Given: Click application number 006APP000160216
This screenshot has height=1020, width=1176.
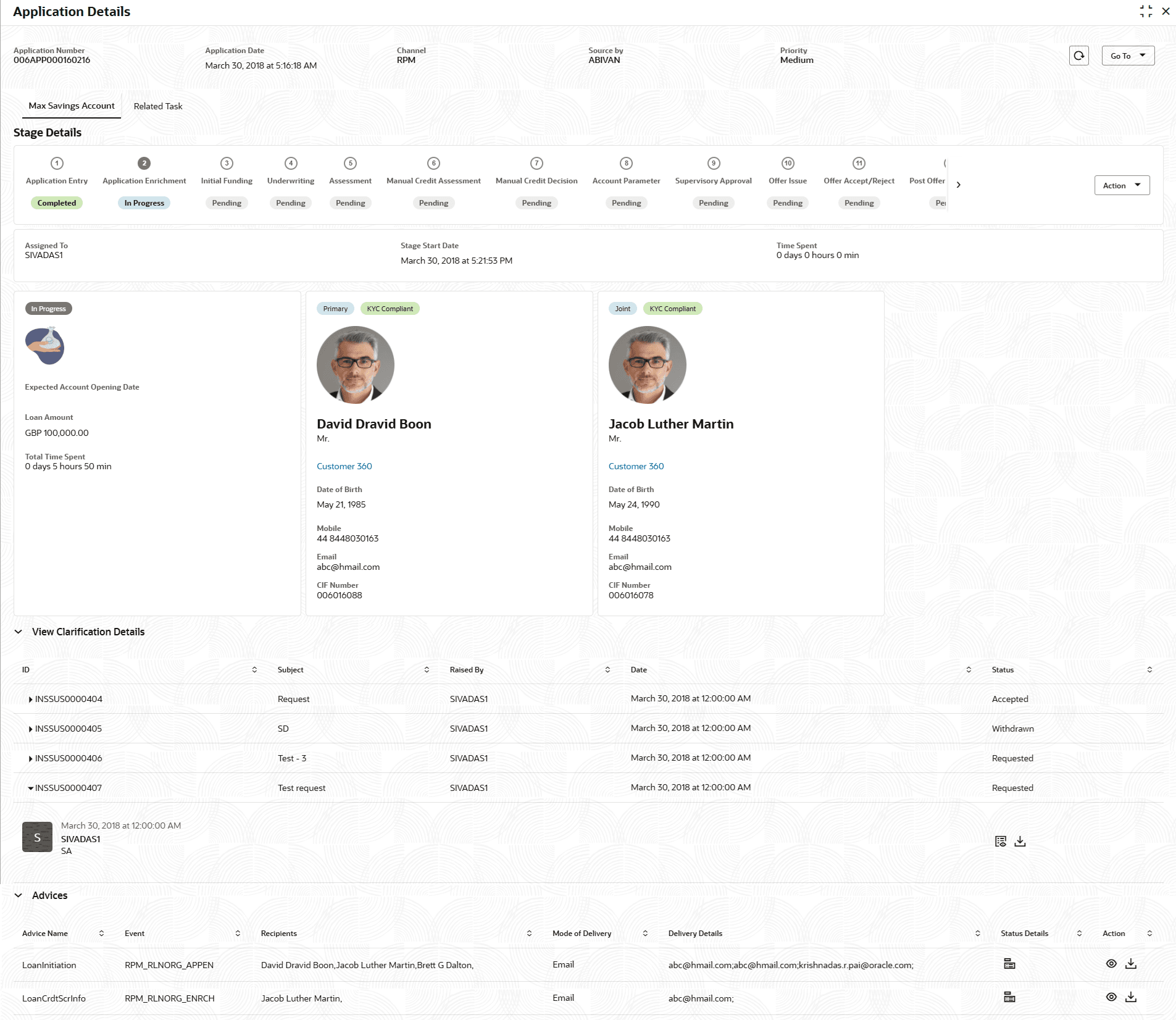Looking at the screenshot, I should pos(52,60).
